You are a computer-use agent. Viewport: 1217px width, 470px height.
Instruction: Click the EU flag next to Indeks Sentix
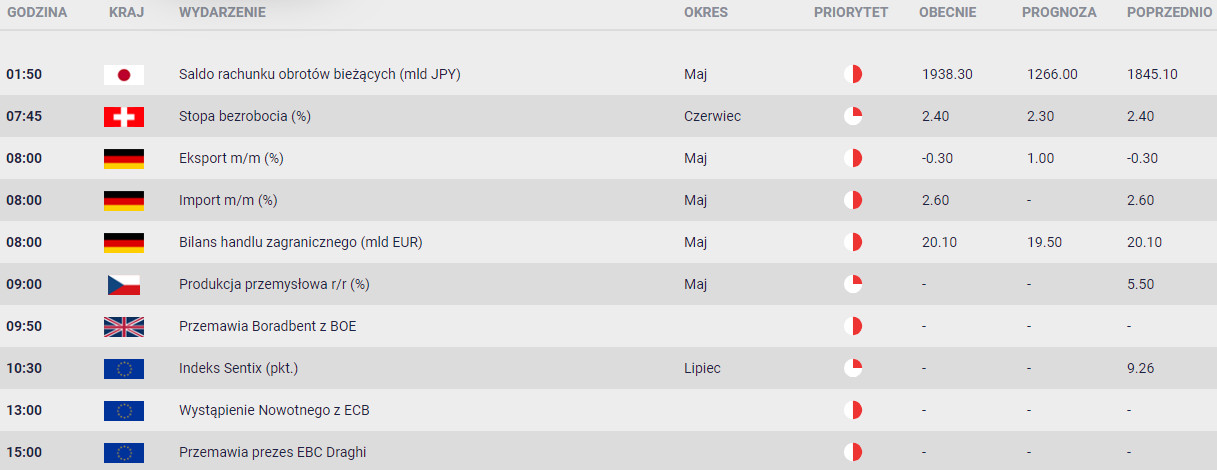click(124, 368)
